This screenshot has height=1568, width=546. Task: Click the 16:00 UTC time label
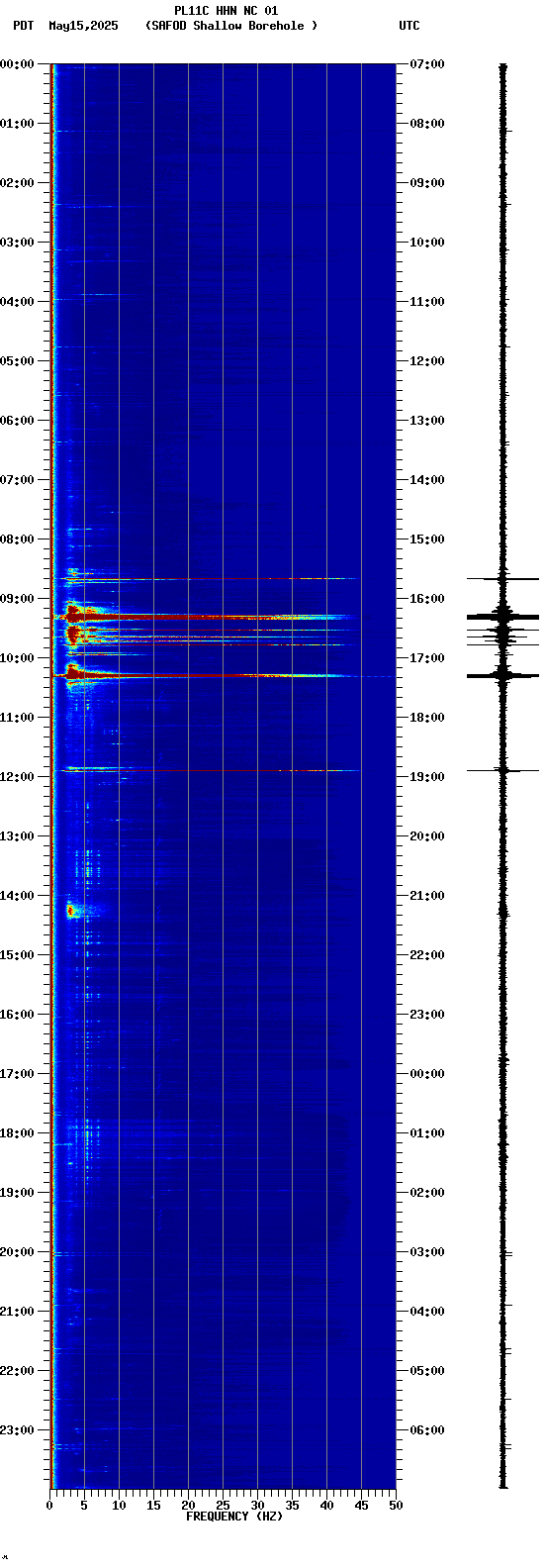tap(426, 599)
